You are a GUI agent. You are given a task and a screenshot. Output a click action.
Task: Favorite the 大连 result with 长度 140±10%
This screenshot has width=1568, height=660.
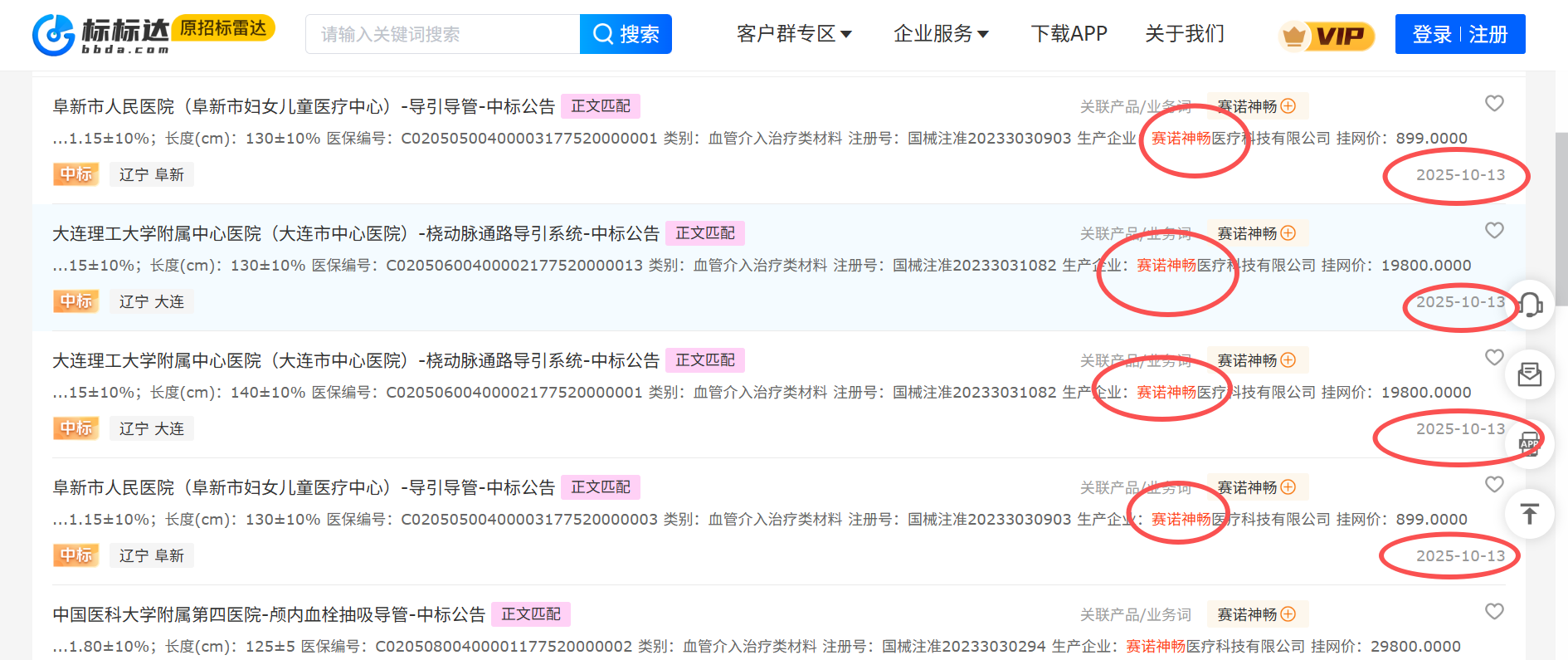(1494, 357)
